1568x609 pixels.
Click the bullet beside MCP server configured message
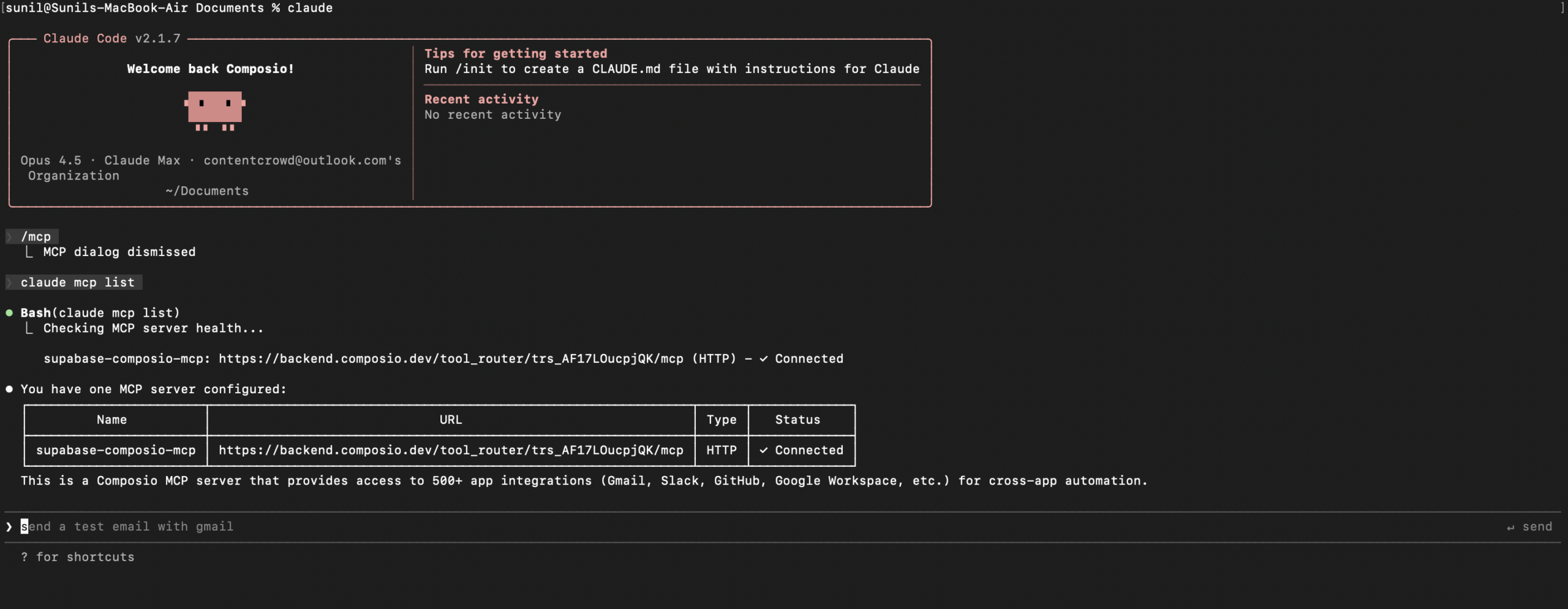coord(9,388)
